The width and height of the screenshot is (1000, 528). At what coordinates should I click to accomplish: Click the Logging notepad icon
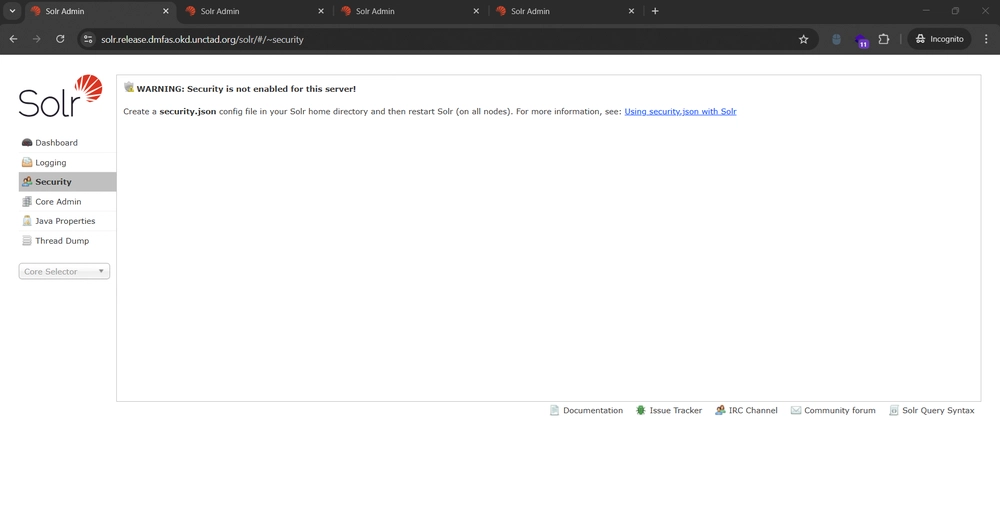point(27,162)
